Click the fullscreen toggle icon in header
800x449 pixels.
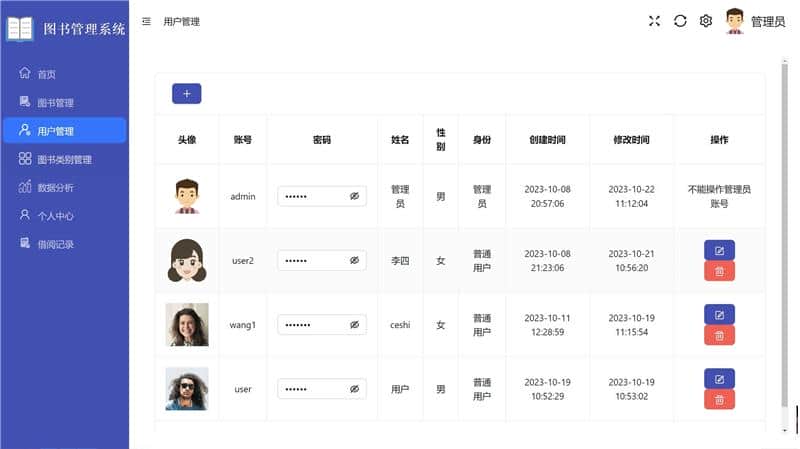[x=654, y=21]
